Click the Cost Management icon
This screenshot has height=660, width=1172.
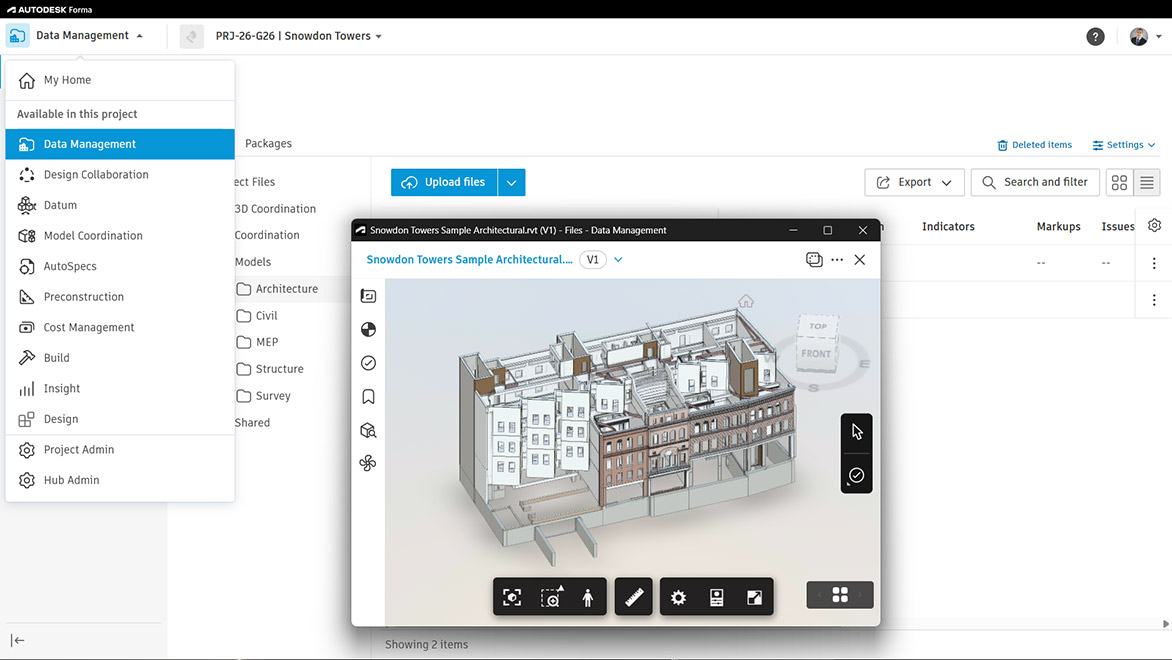(x=27, y=327)
